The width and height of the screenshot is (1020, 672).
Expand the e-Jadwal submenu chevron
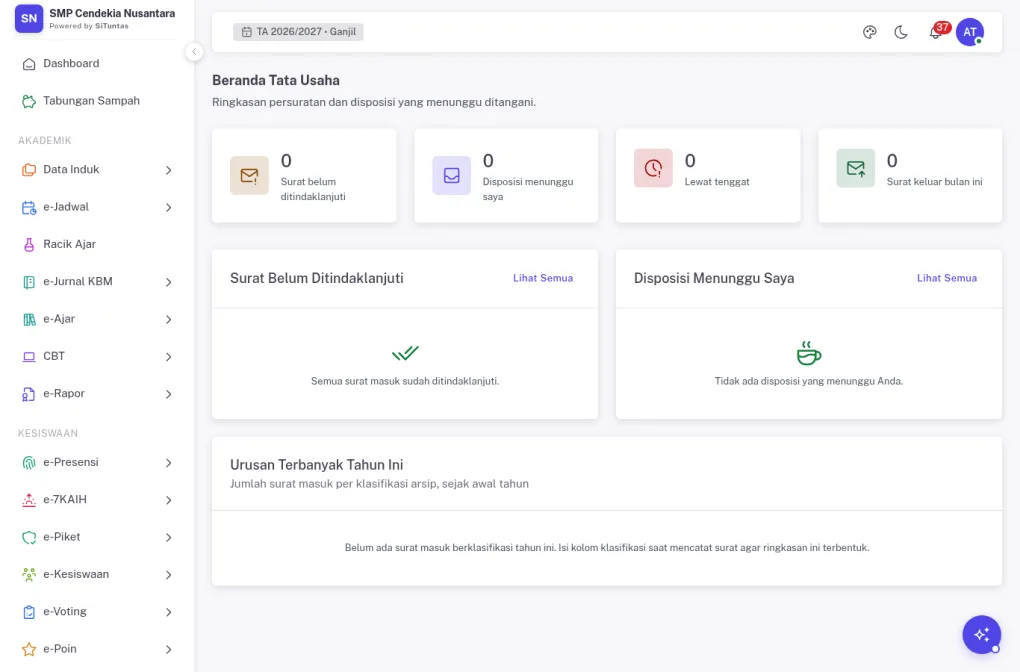pyautogui.click(x=168, y=208)
